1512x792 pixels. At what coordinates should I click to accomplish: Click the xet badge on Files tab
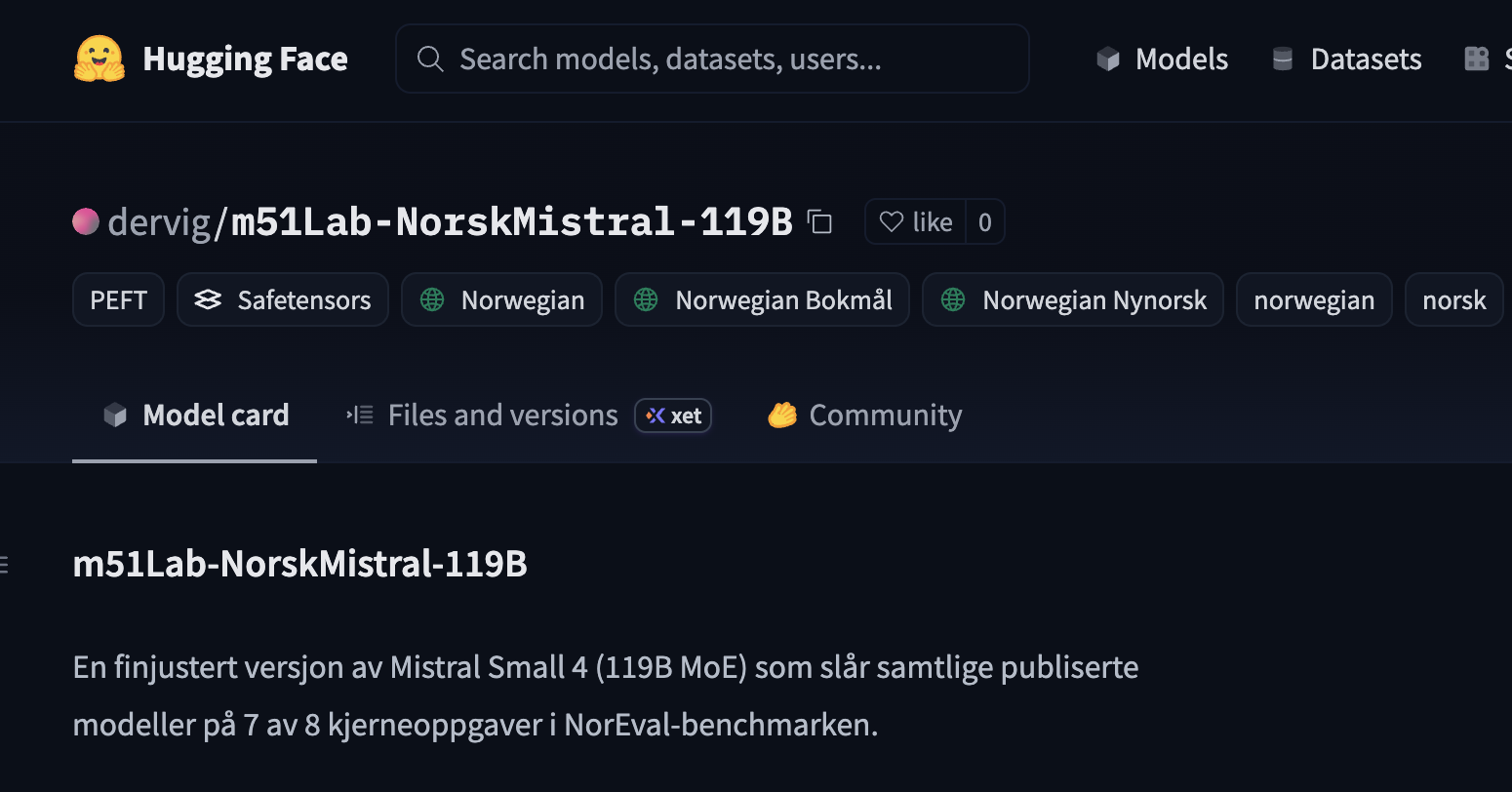(672, 416)
